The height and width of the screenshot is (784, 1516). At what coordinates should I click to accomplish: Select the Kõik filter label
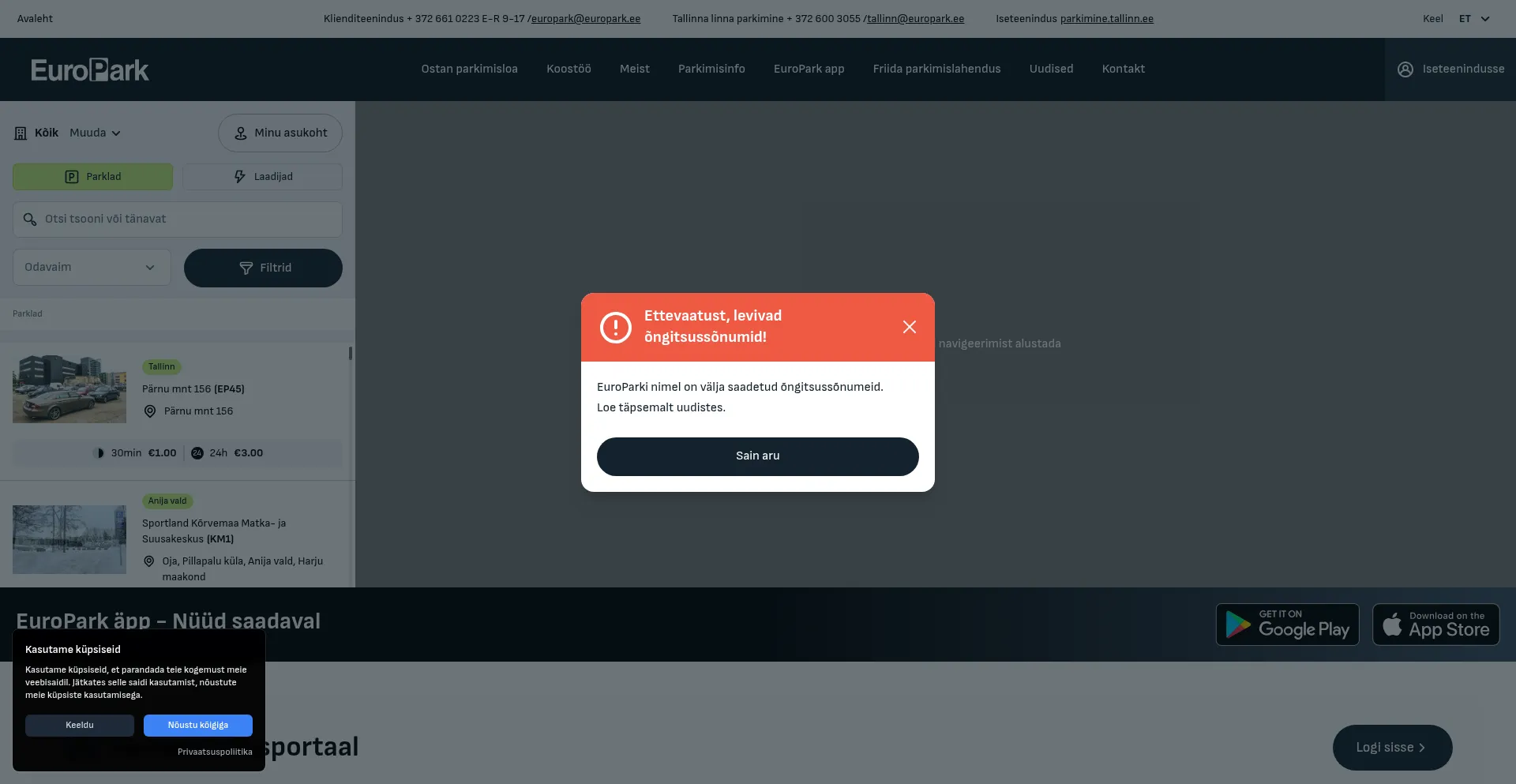(x=47, y=133)
